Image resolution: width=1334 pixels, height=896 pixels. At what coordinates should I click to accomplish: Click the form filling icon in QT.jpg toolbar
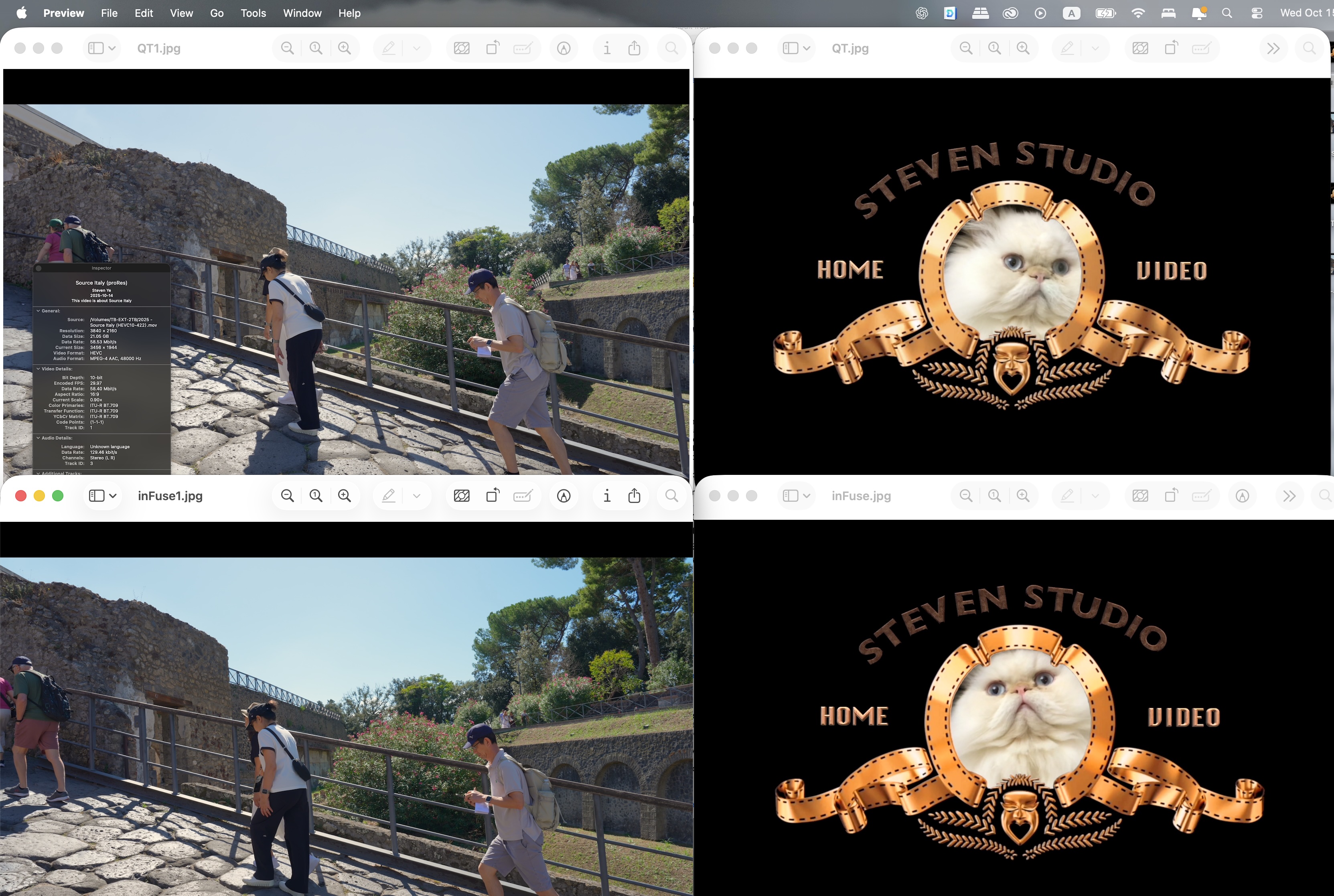1202,49
